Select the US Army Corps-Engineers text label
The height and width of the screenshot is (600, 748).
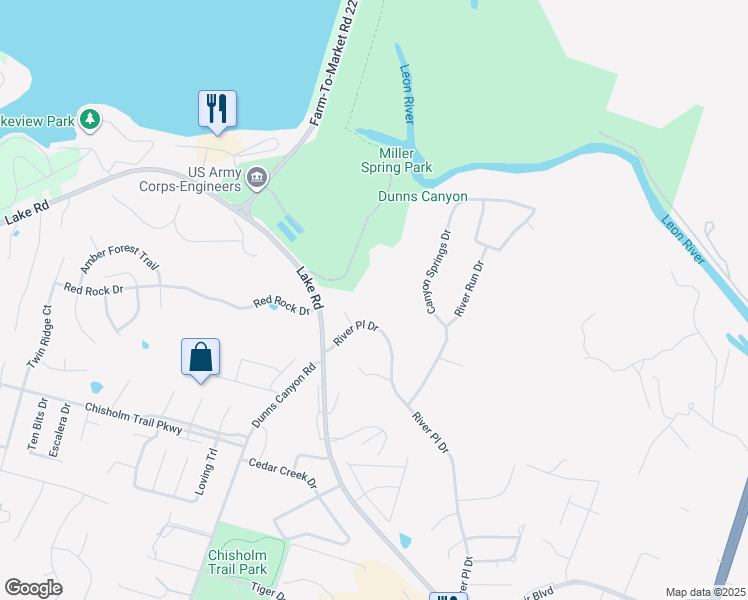(x=190, y=179)
